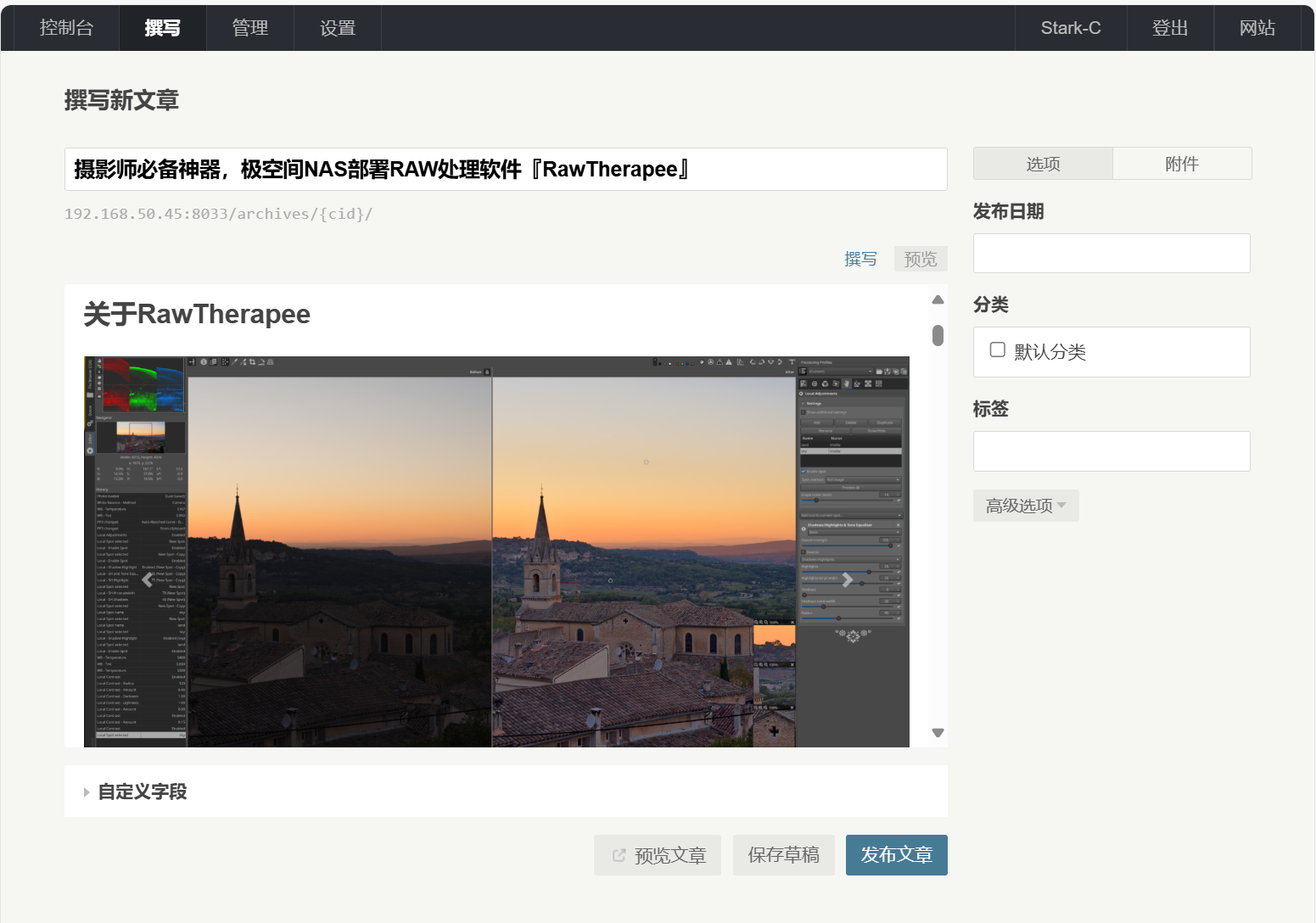Click the left carousel arrow on screenshot
Viewport: 1316px width, 923px height.
(148, 579)
